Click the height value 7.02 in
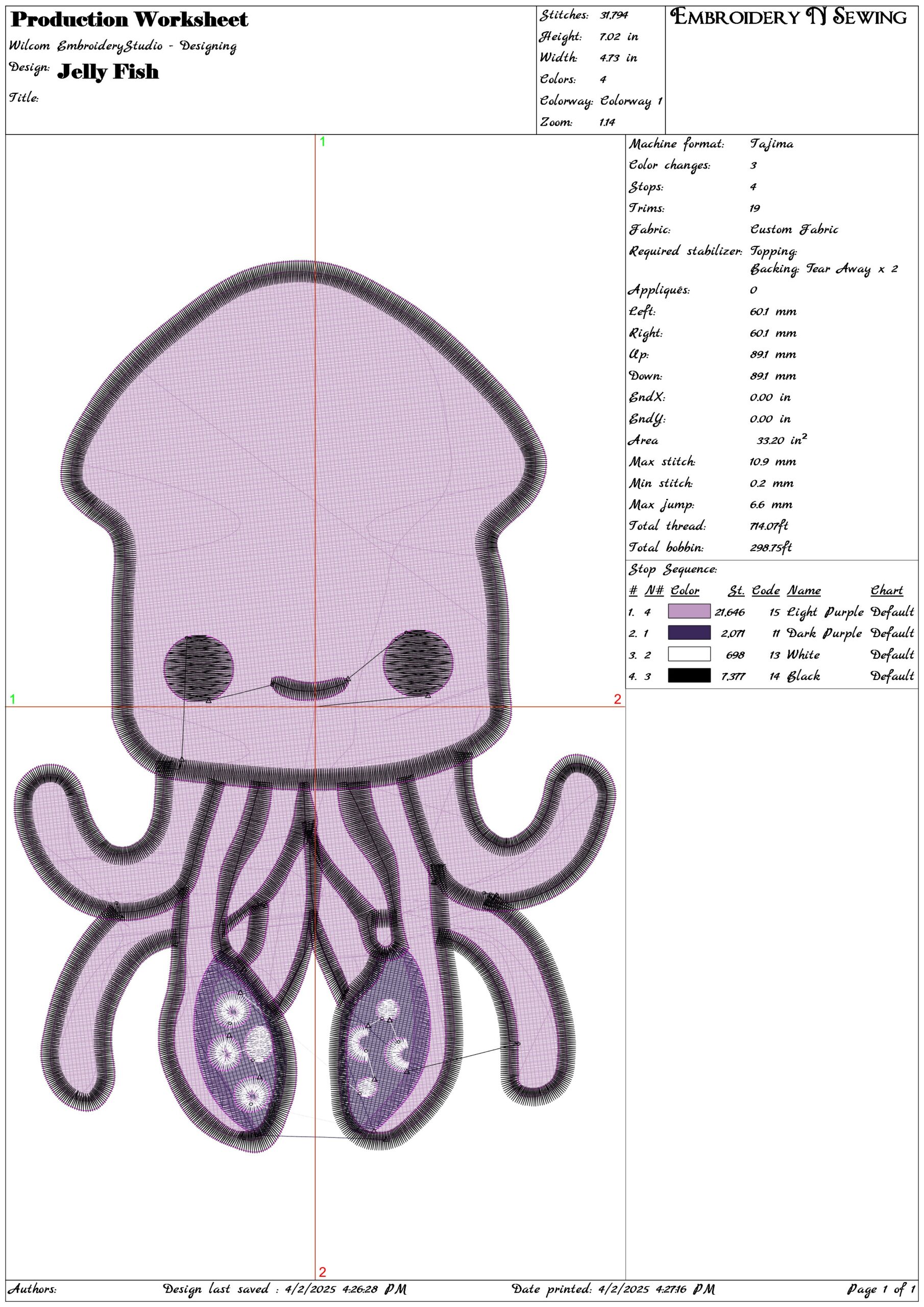Screen dimensions: 924x1307 coord(619,37)
